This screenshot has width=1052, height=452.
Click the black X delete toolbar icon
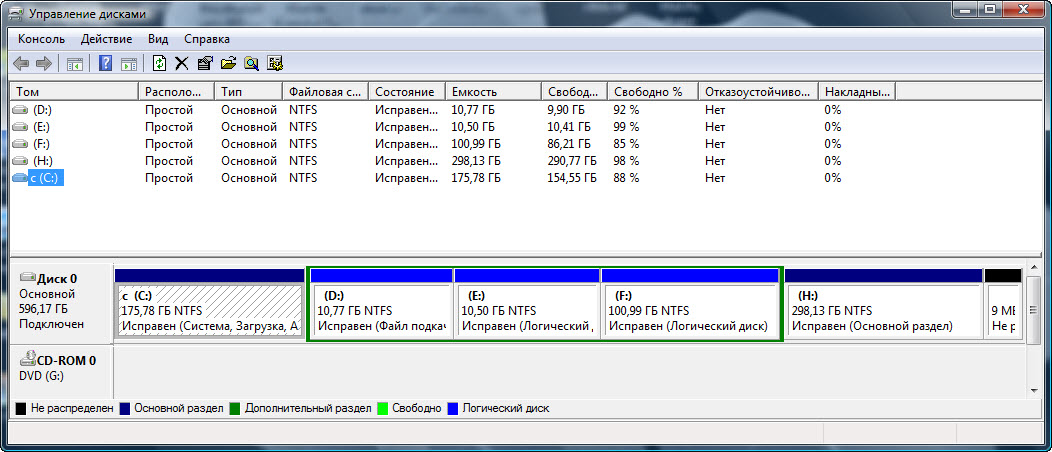[x=181, y=64]
